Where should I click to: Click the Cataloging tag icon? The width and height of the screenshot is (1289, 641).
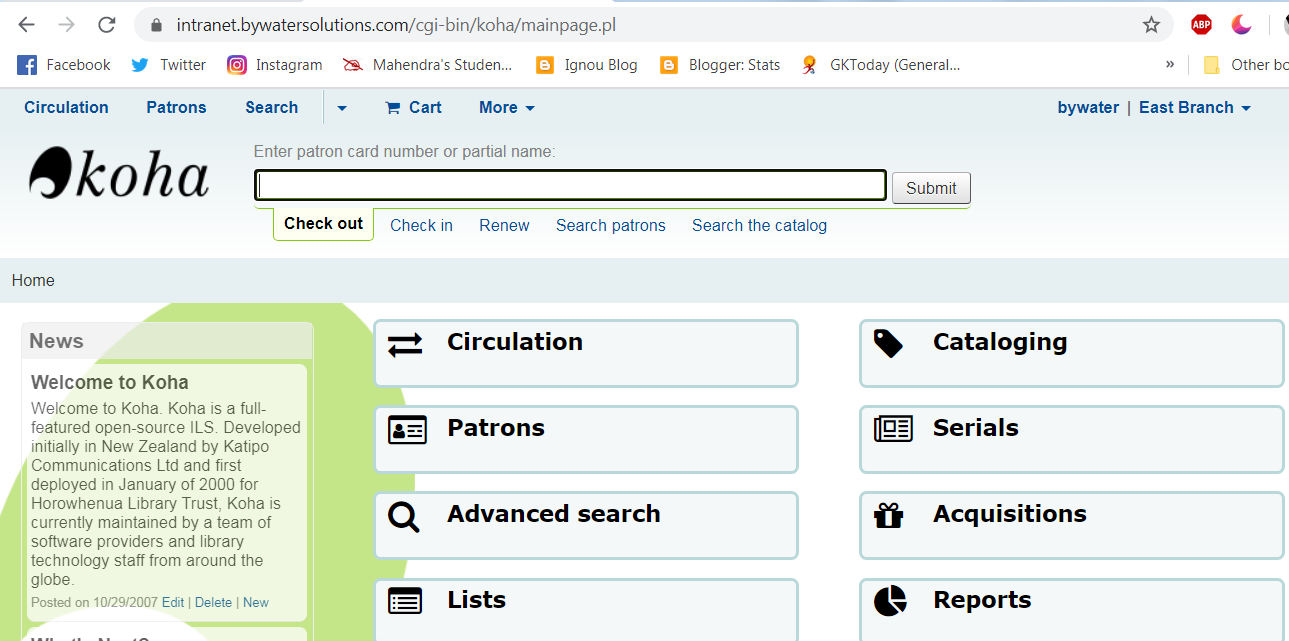point(888,344)
